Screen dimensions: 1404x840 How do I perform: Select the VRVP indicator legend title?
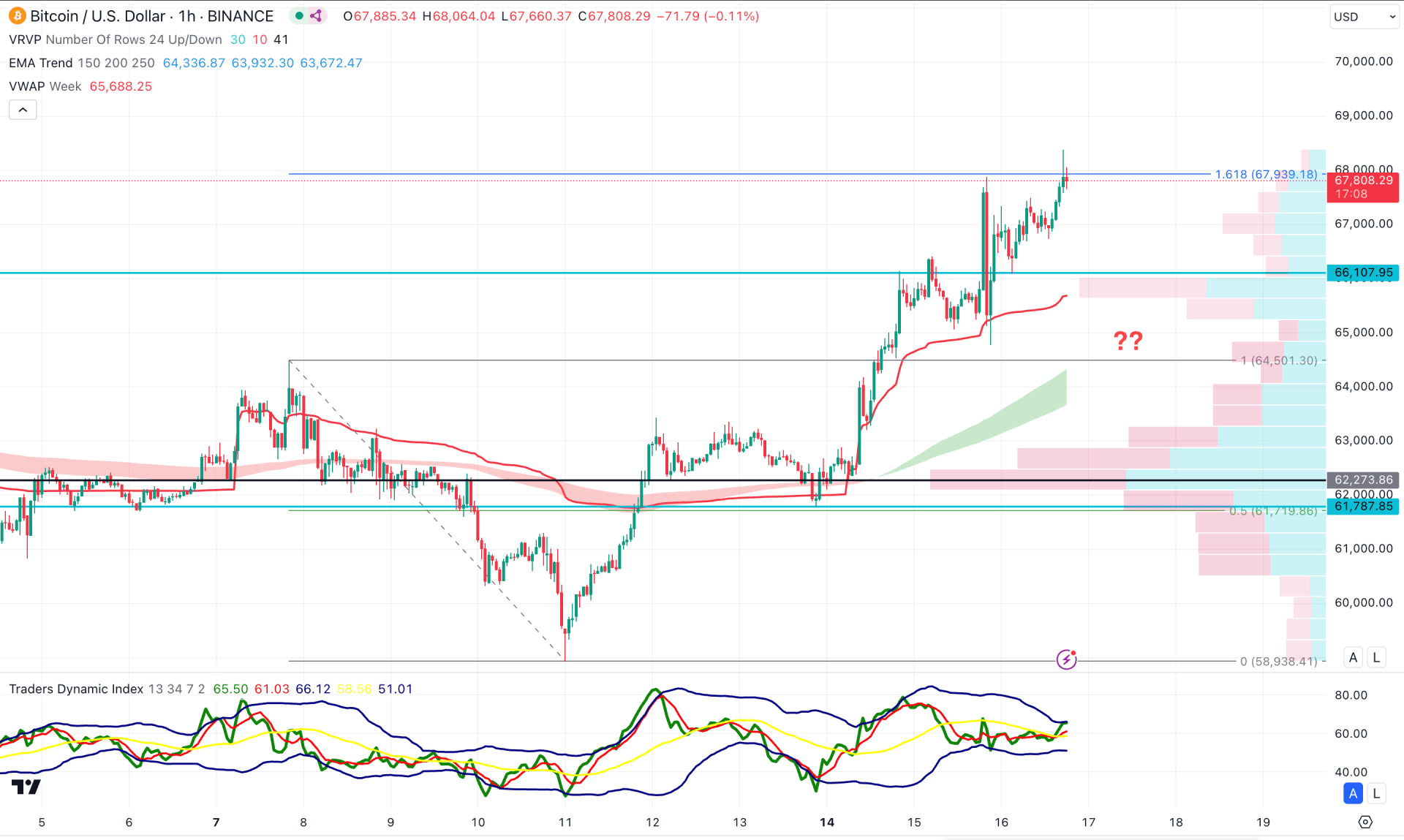click(26, 39)
